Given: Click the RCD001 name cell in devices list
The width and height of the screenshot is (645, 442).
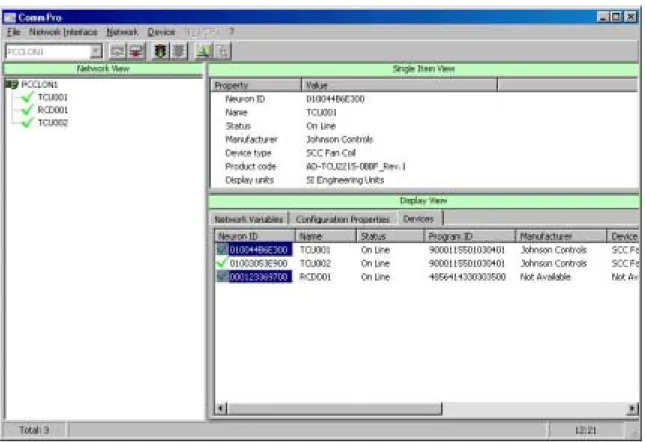Looking at the screenshot, I should coord(315,277).
